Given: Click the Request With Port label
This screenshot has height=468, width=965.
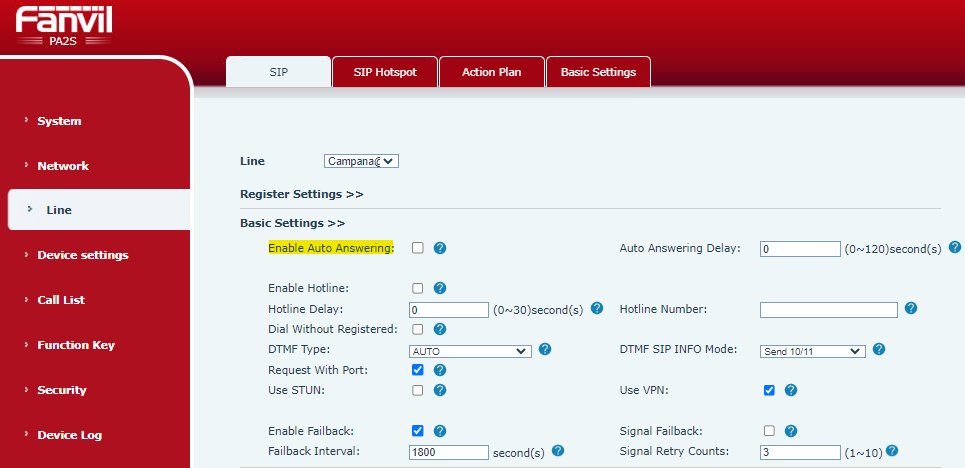Looking at the screenshot, I should (x=318, y=370).
